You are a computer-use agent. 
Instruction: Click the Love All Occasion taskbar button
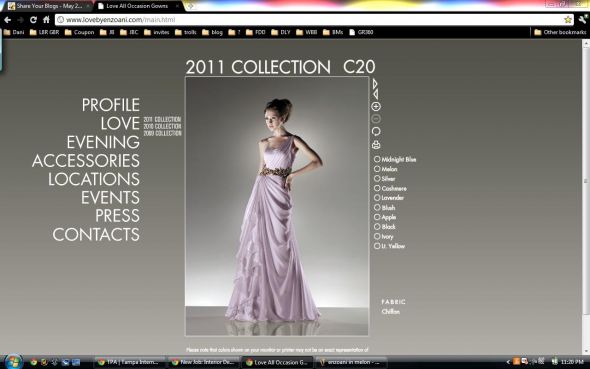(277, 362)
